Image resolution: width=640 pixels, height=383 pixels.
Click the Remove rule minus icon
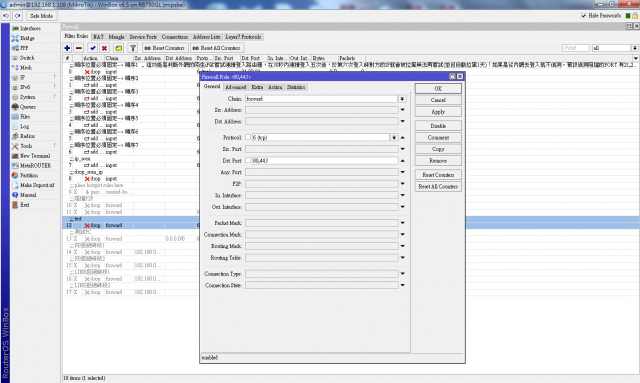click(x=79, y=48)
